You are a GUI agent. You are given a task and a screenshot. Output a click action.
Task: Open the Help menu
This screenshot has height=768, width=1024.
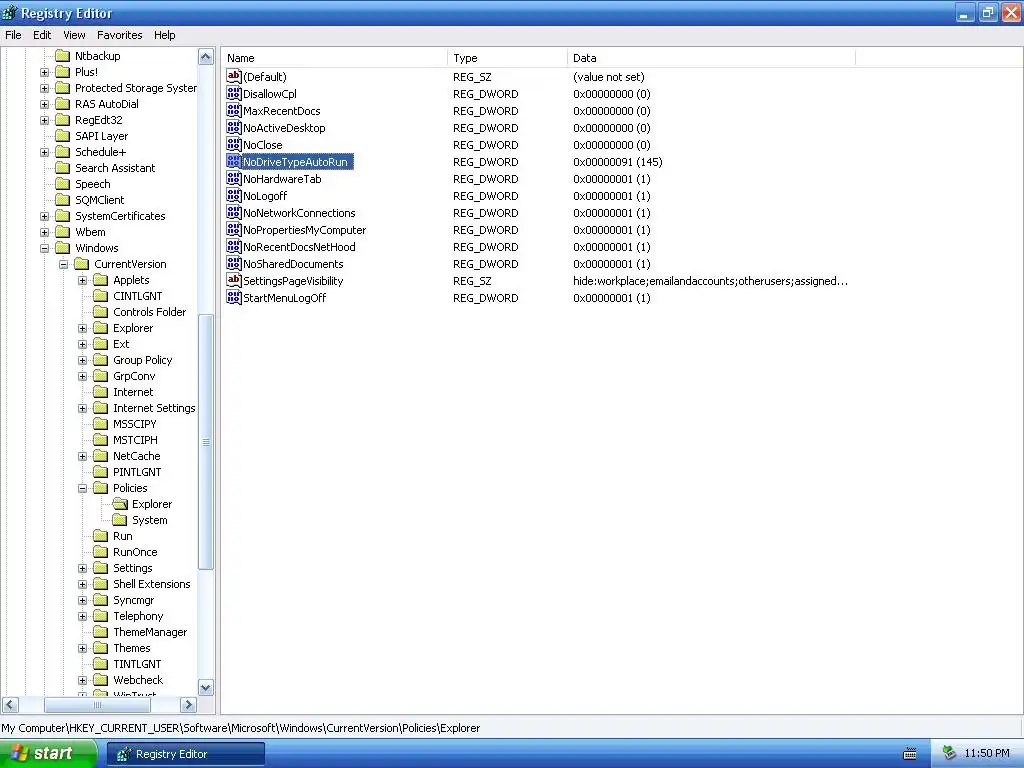(x=165, y=35)
